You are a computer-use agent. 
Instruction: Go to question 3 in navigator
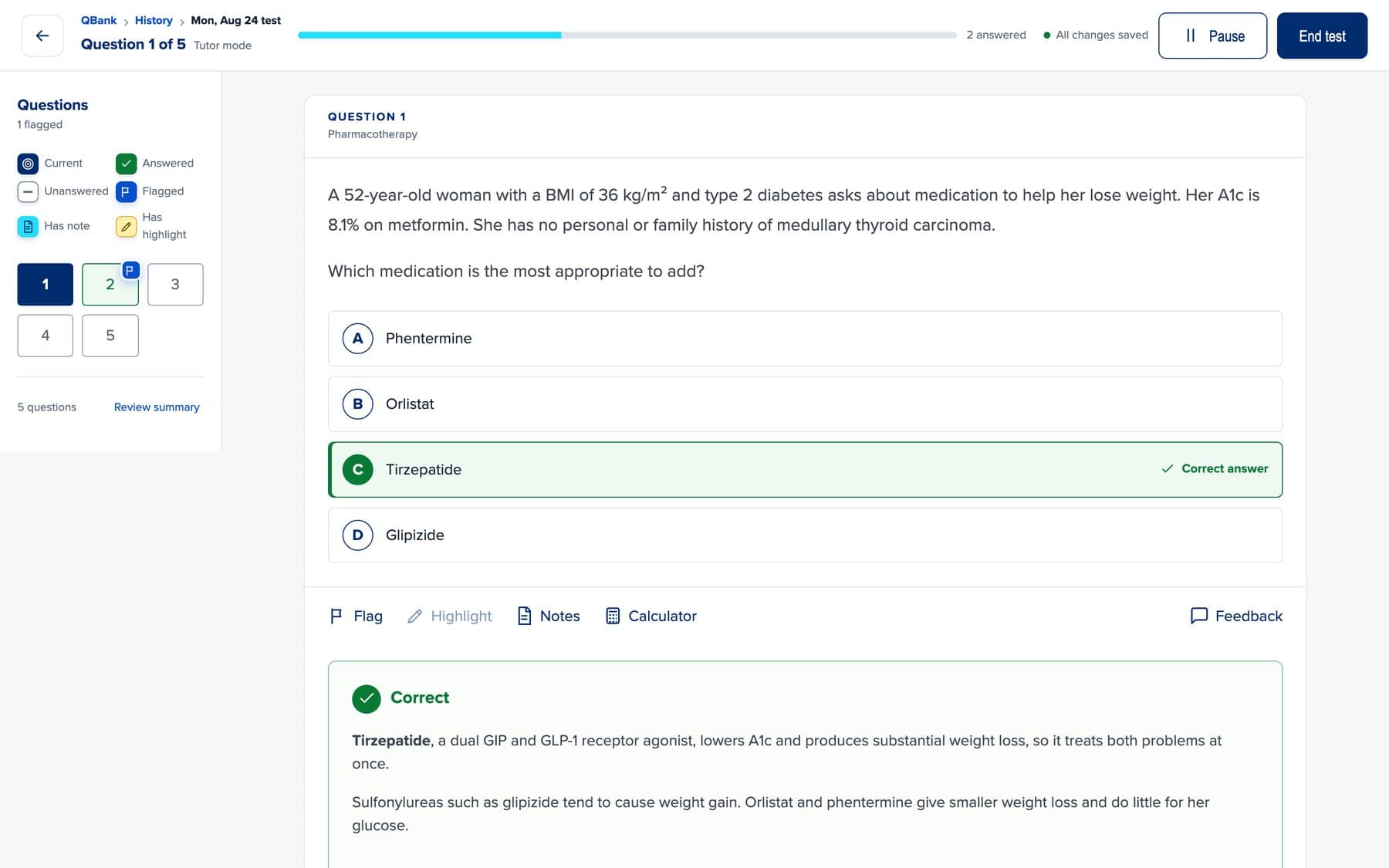point(175,285)
